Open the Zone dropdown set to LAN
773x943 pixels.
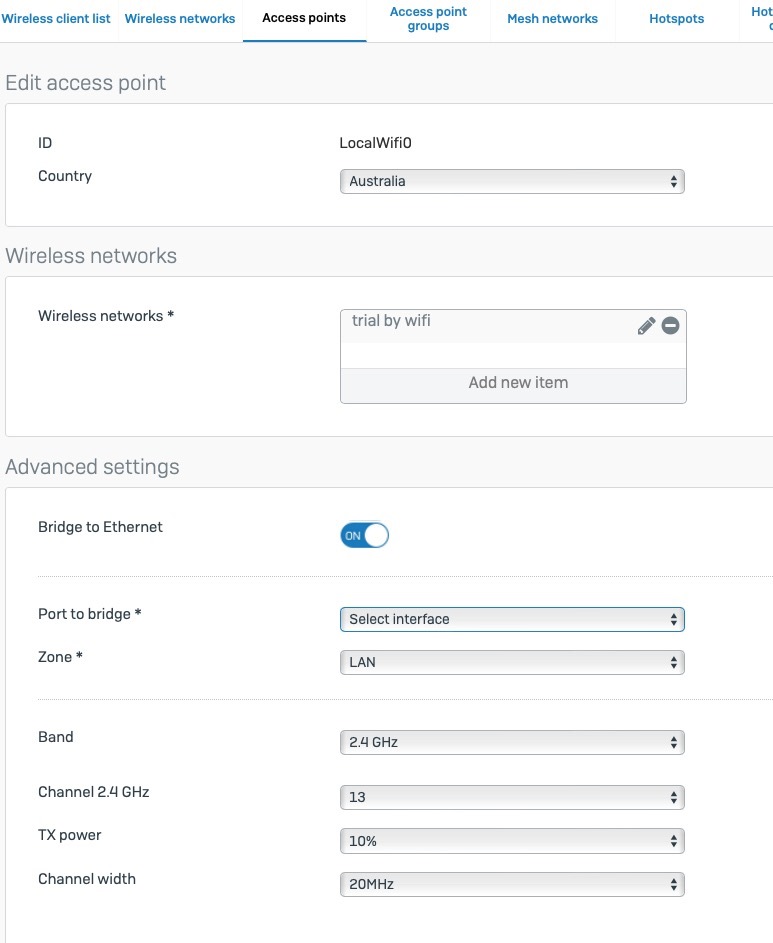click(512, 662)
